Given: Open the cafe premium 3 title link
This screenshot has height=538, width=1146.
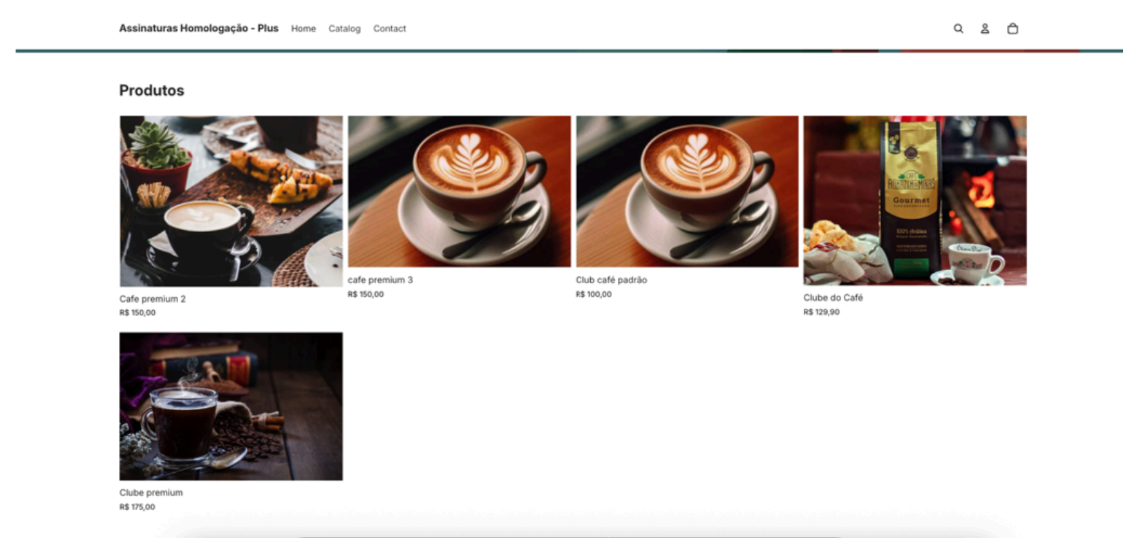Looking at the screenshot, I should click(x=380, y=280).
